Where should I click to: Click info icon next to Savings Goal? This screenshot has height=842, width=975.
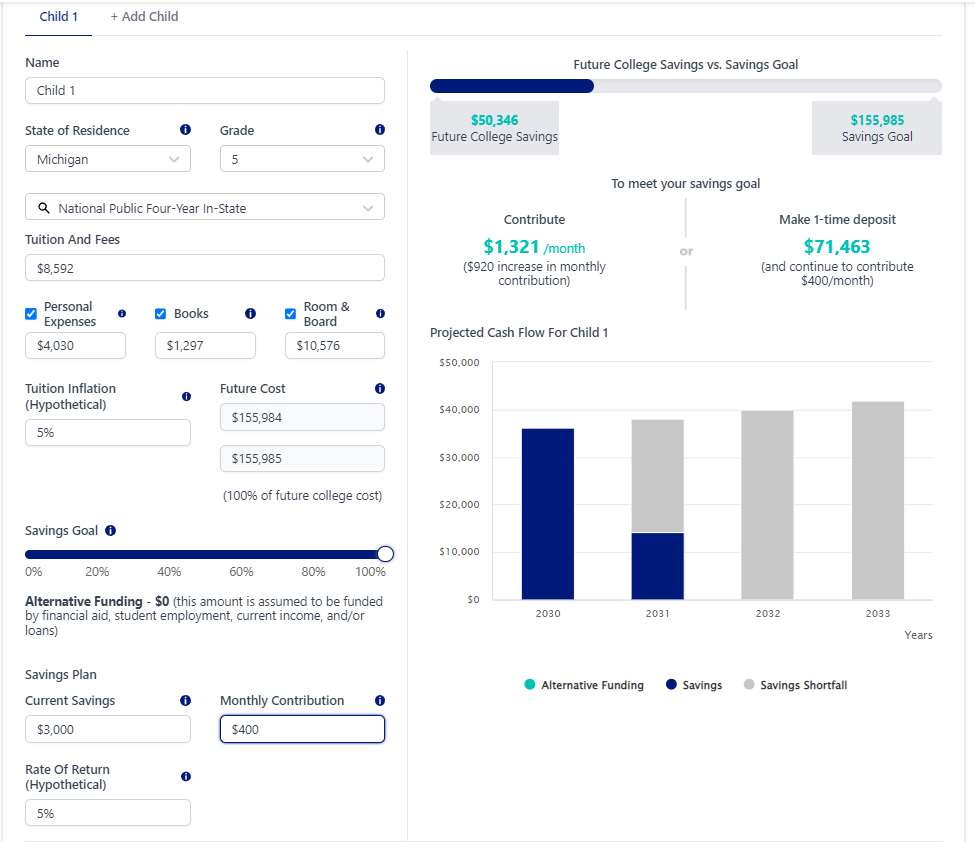pos(110,531)
